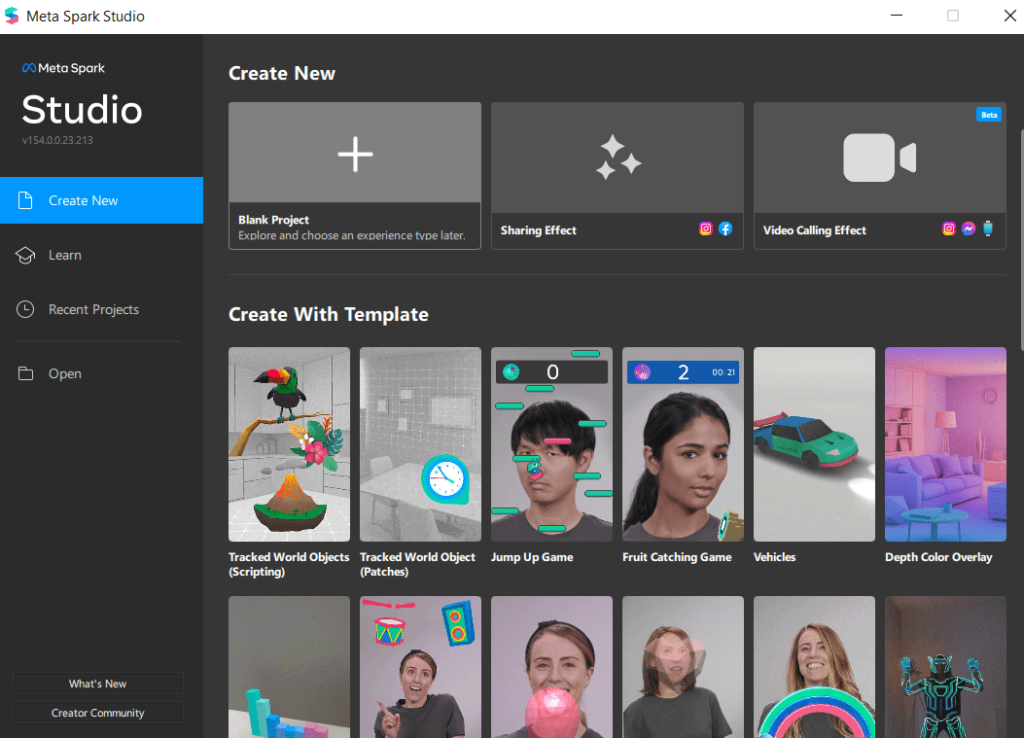Click the camera icon on Video Calling Effect

tap(878, 157)
